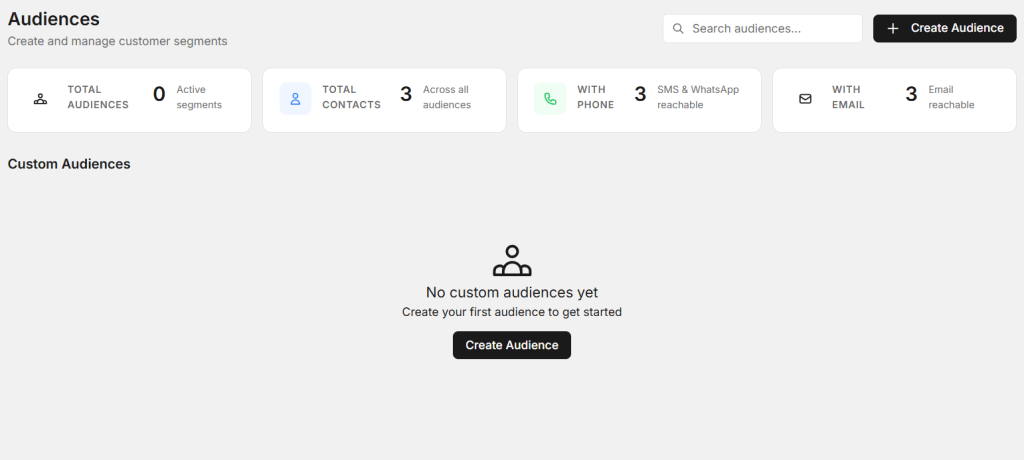
Task: Click the plus icon on Create Audience
Action: click(x=893, y=29)
